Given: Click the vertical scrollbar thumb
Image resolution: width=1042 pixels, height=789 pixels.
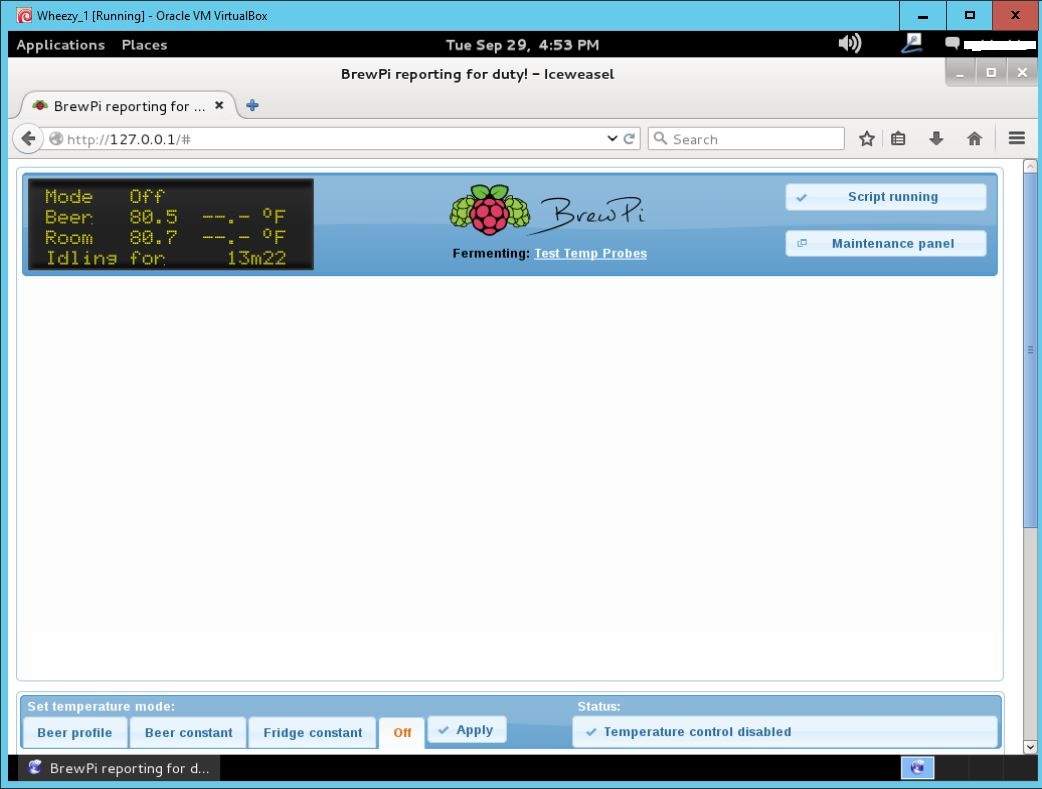Looking at the screenshot, I should click(1030, 350).
